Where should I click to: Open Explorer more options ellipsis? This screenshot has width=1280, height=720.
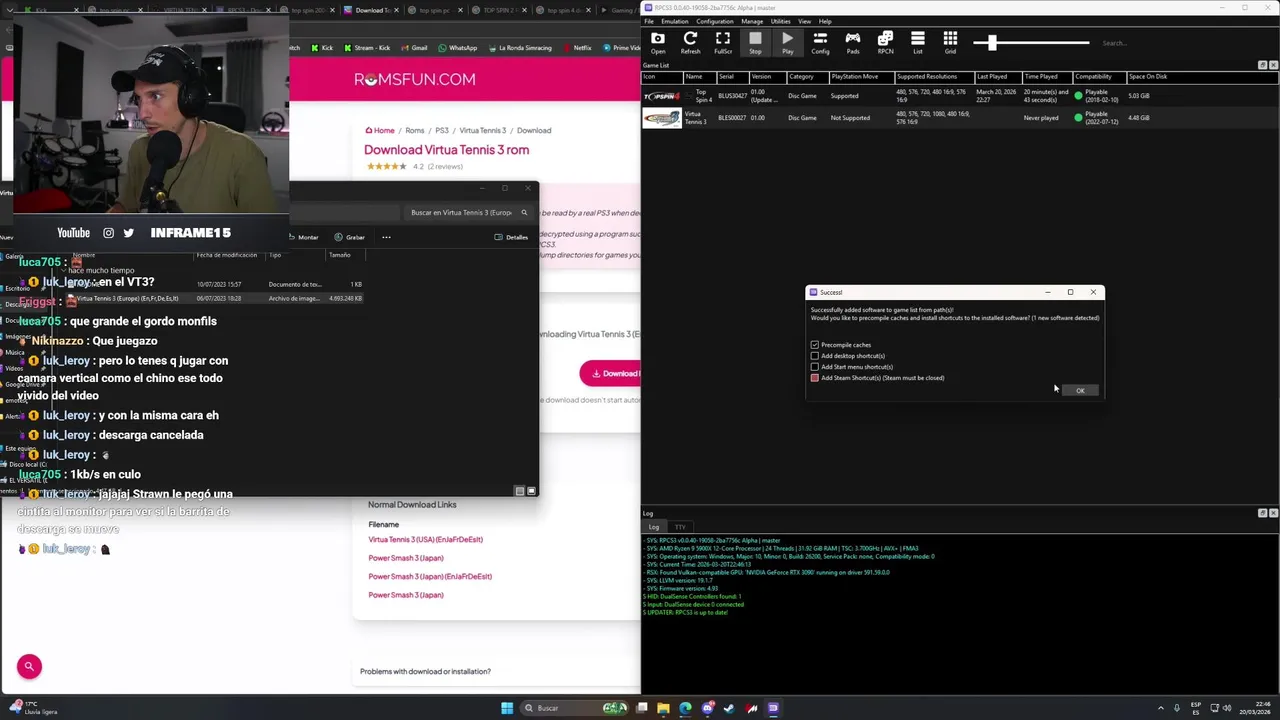pos(386,237)
